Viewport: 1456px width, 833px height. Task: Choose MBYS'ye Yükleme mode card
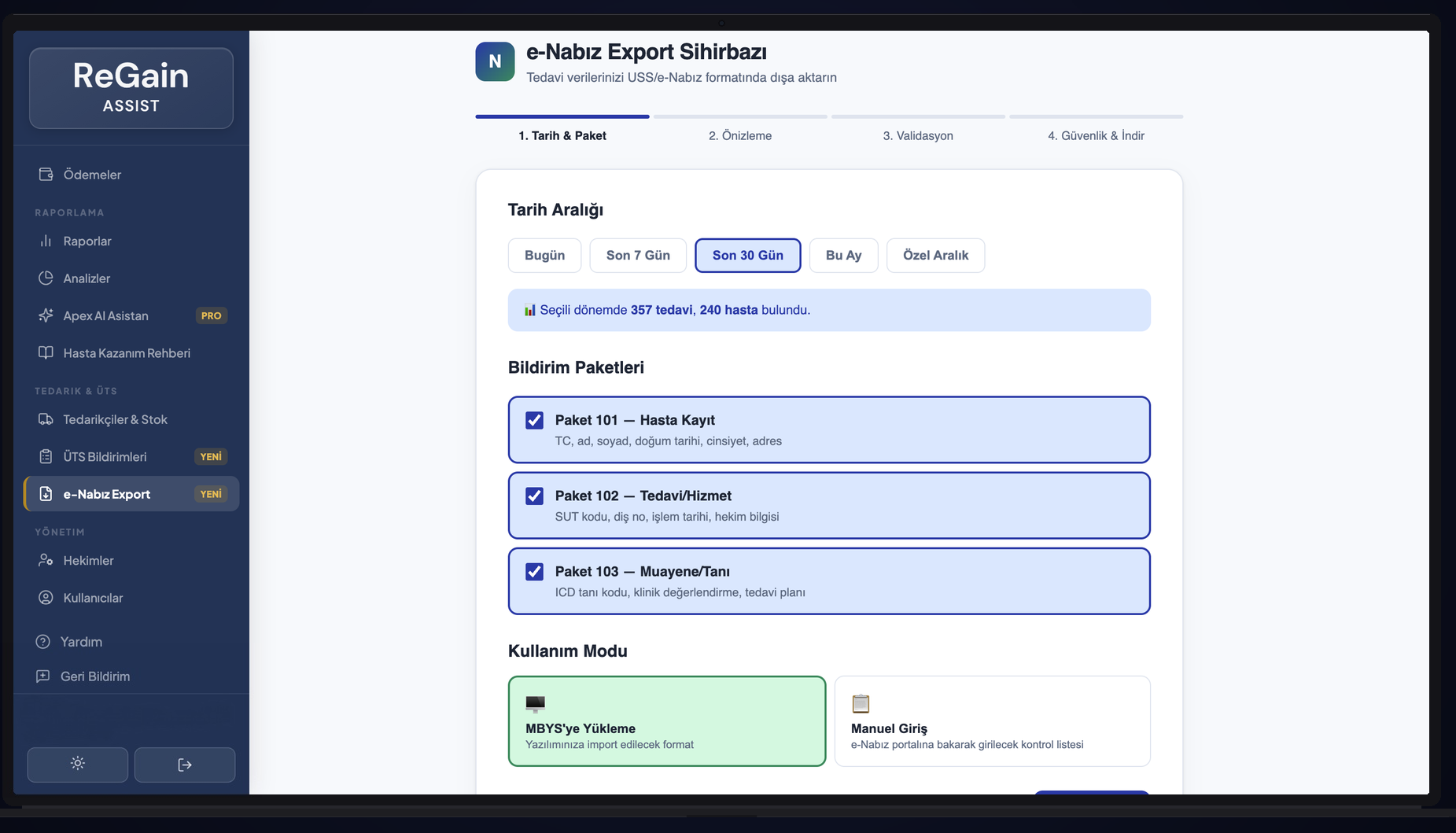point(666,721)
